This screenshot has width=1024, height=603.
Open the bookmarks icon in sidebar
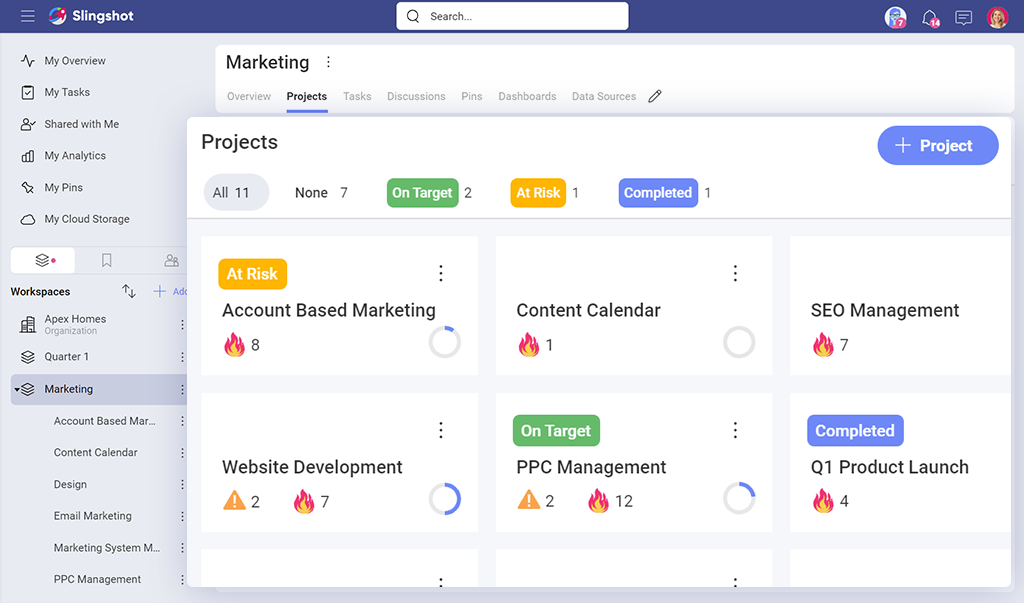point(107,260)
